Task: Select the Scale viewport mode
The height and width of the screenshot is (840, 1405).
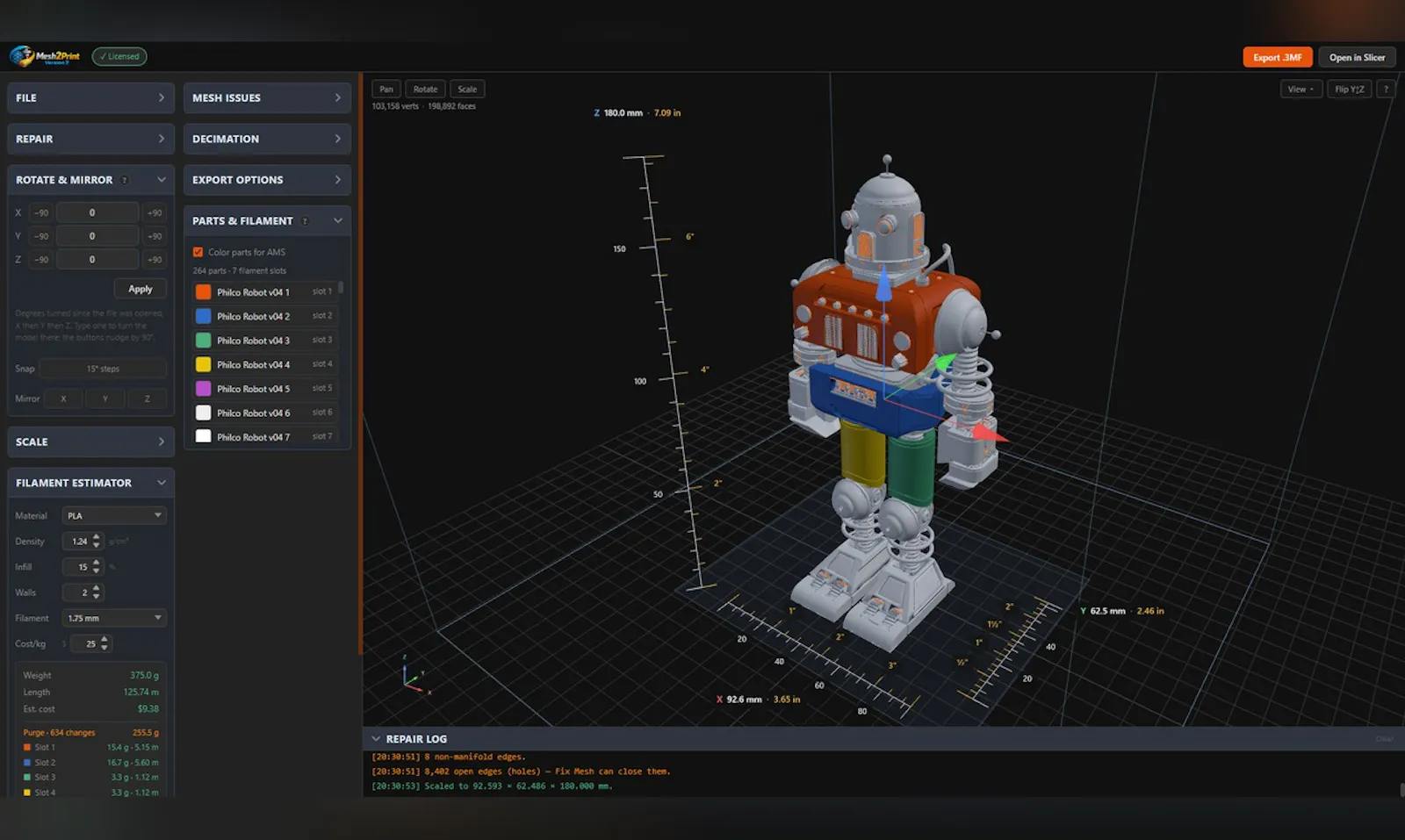Action: (x=467, y=89)
